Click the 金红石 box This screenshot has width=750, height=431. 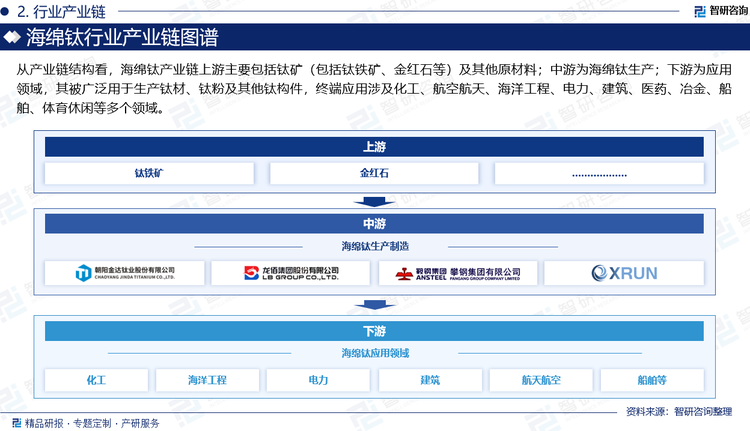click(374, 173)
